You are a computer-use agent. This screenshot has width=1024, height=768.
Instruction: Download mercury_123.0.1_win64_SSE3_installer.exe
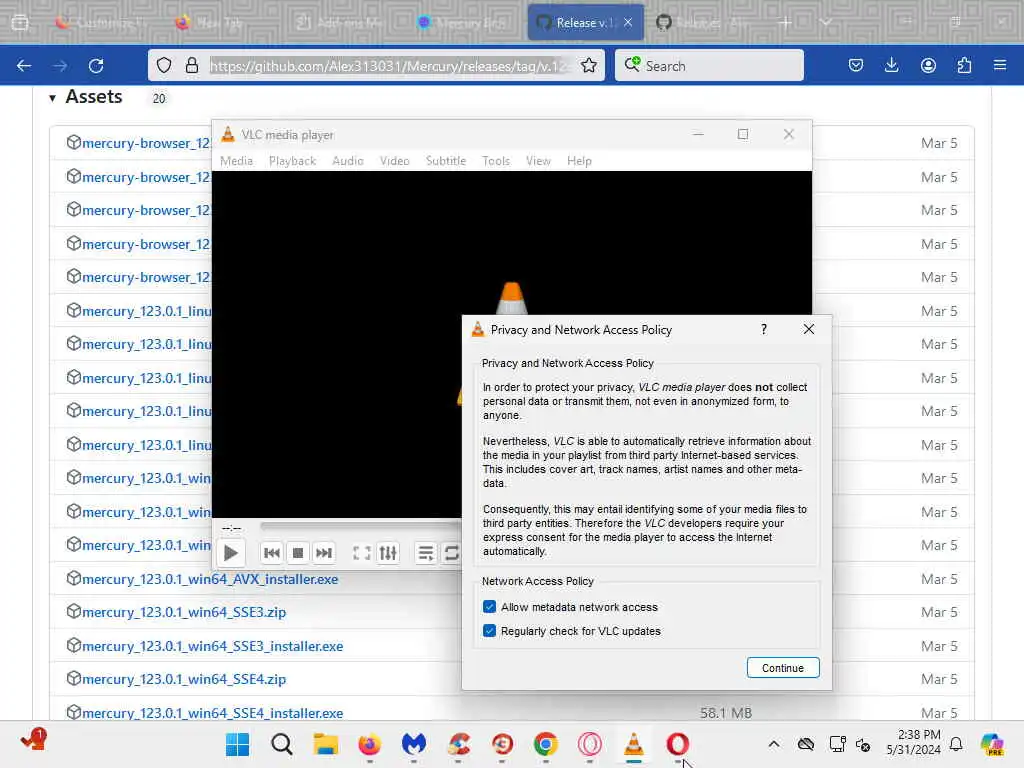(212, 646)
